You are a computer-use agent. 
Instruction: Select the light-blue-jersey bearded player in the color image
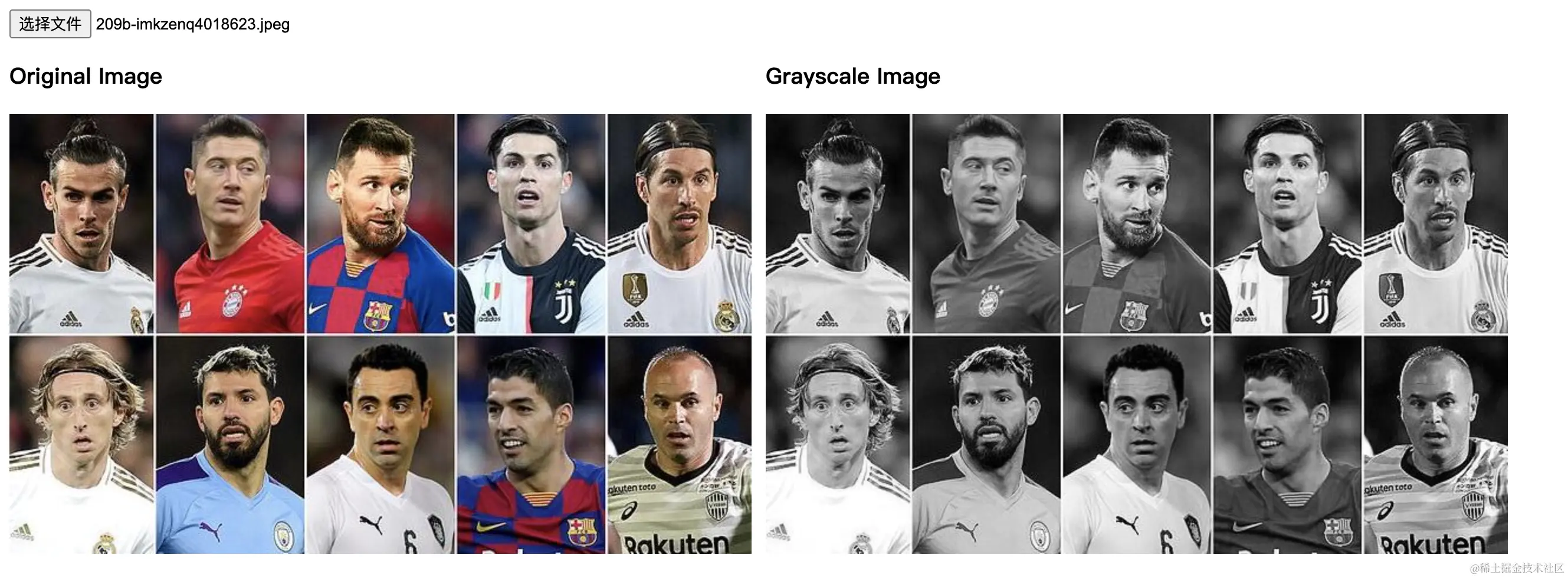click(x=230, y=445)
